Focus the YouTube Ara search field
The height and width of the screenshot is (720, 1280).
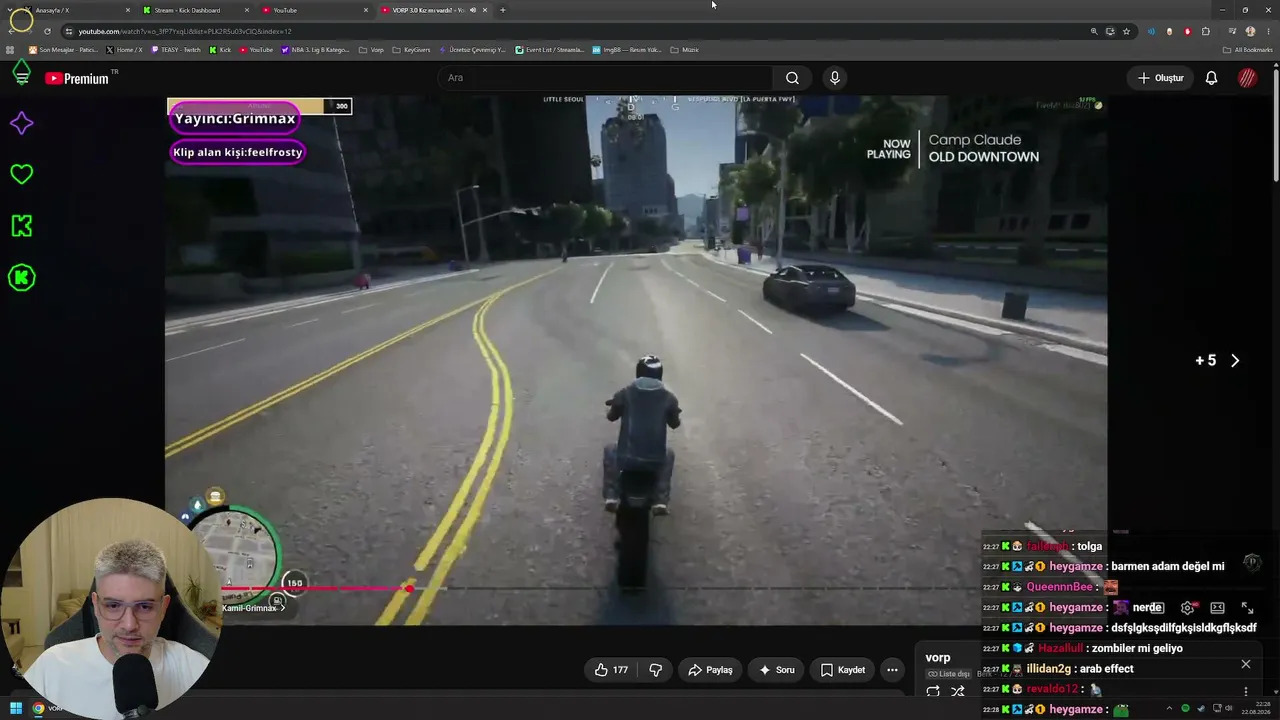[x=604, y=78]
